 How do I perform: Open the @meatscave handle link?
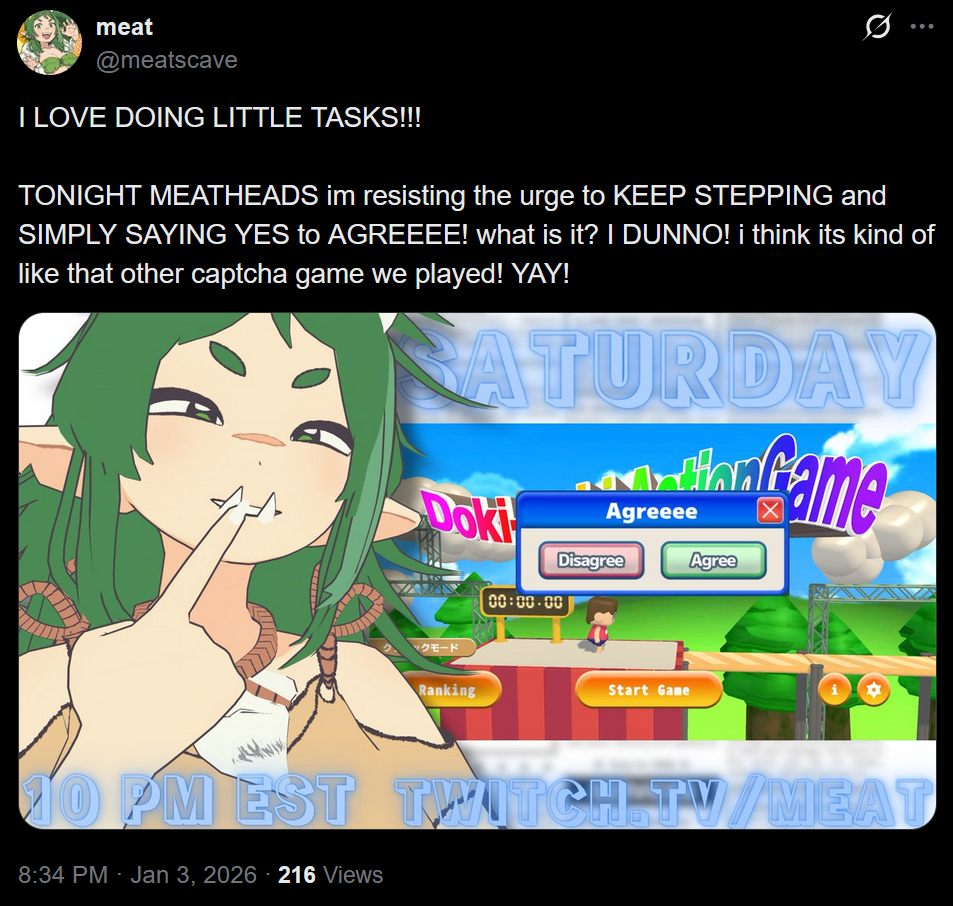167,60
